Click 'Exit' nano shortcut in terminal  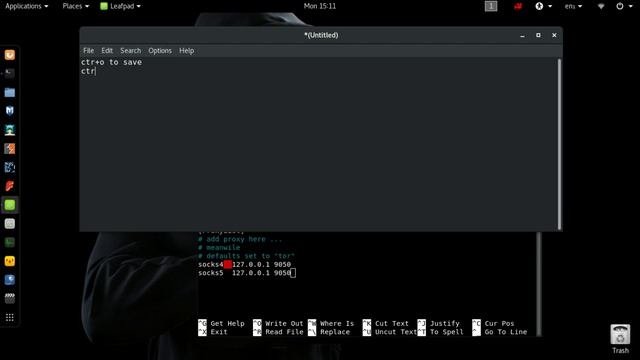[213, 332]
